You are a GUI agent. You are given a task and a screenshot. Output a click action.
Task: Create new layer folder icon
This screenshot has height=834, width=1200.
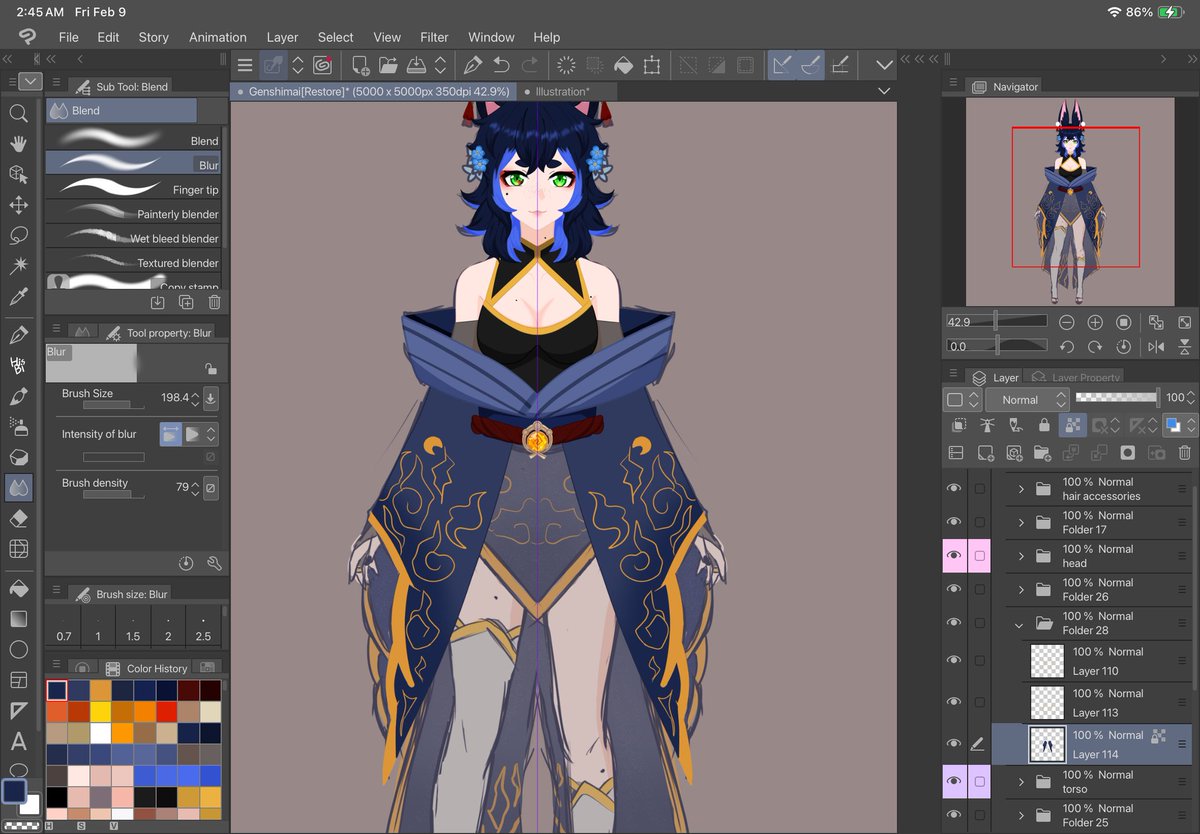coord(1042,453)
